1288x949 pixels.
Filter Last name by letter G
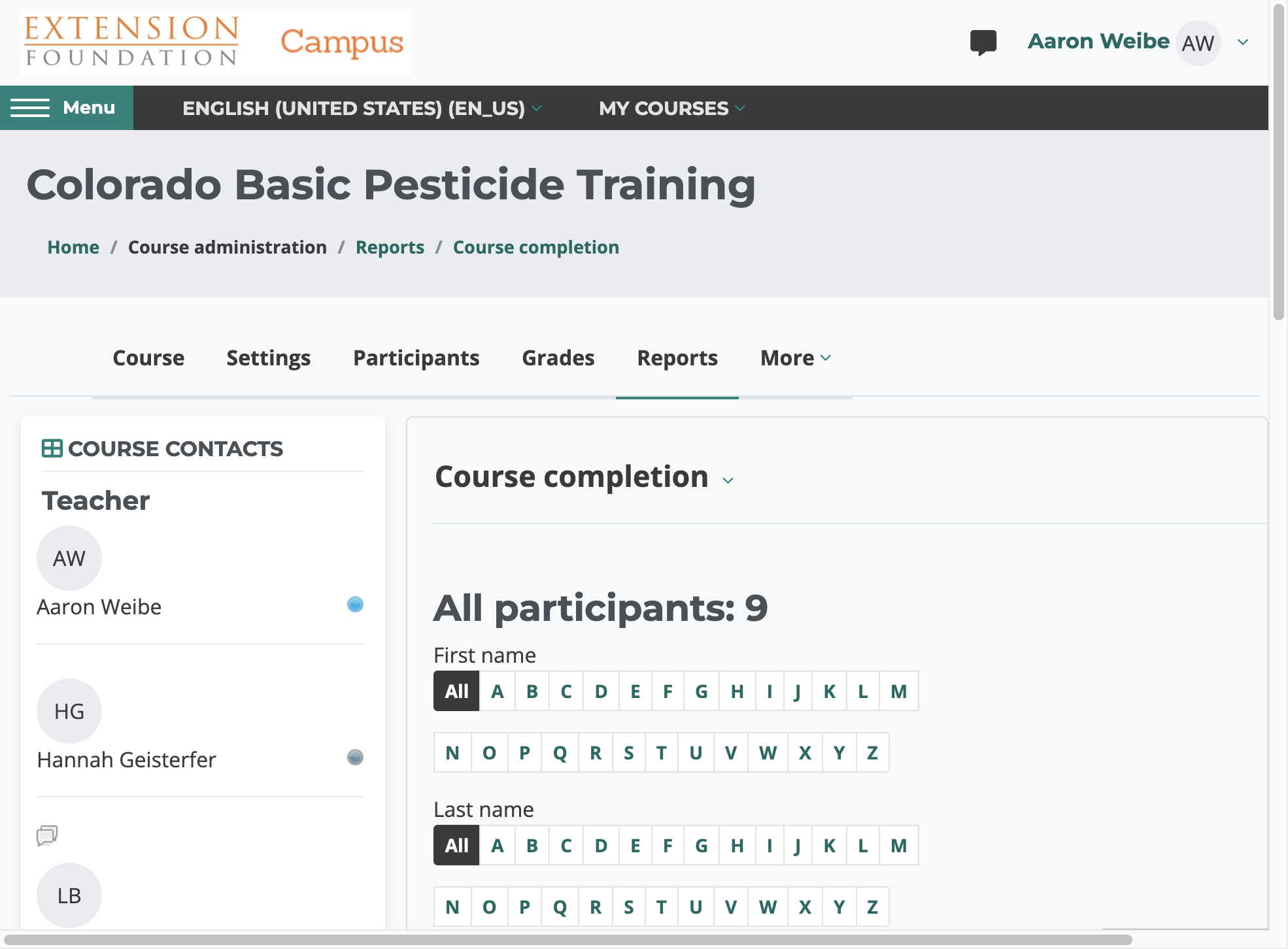tap(702, 845)
